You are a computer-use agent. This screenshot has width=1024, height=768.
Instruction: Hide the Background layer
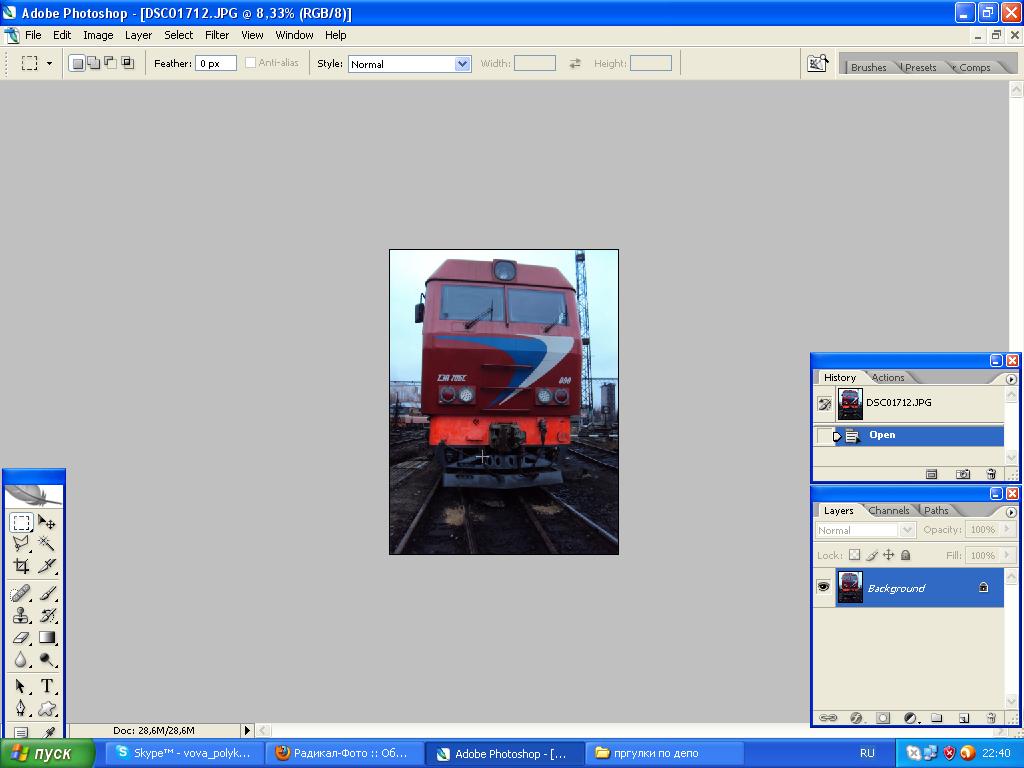(x=824, y=587)
